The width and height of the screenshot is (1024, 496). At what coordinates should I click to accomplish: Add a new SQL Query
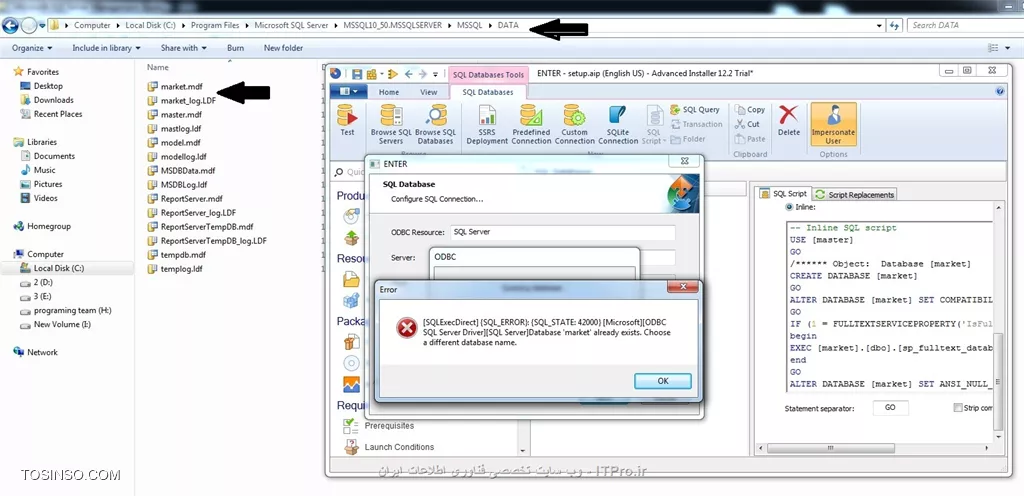pos(696,110)
